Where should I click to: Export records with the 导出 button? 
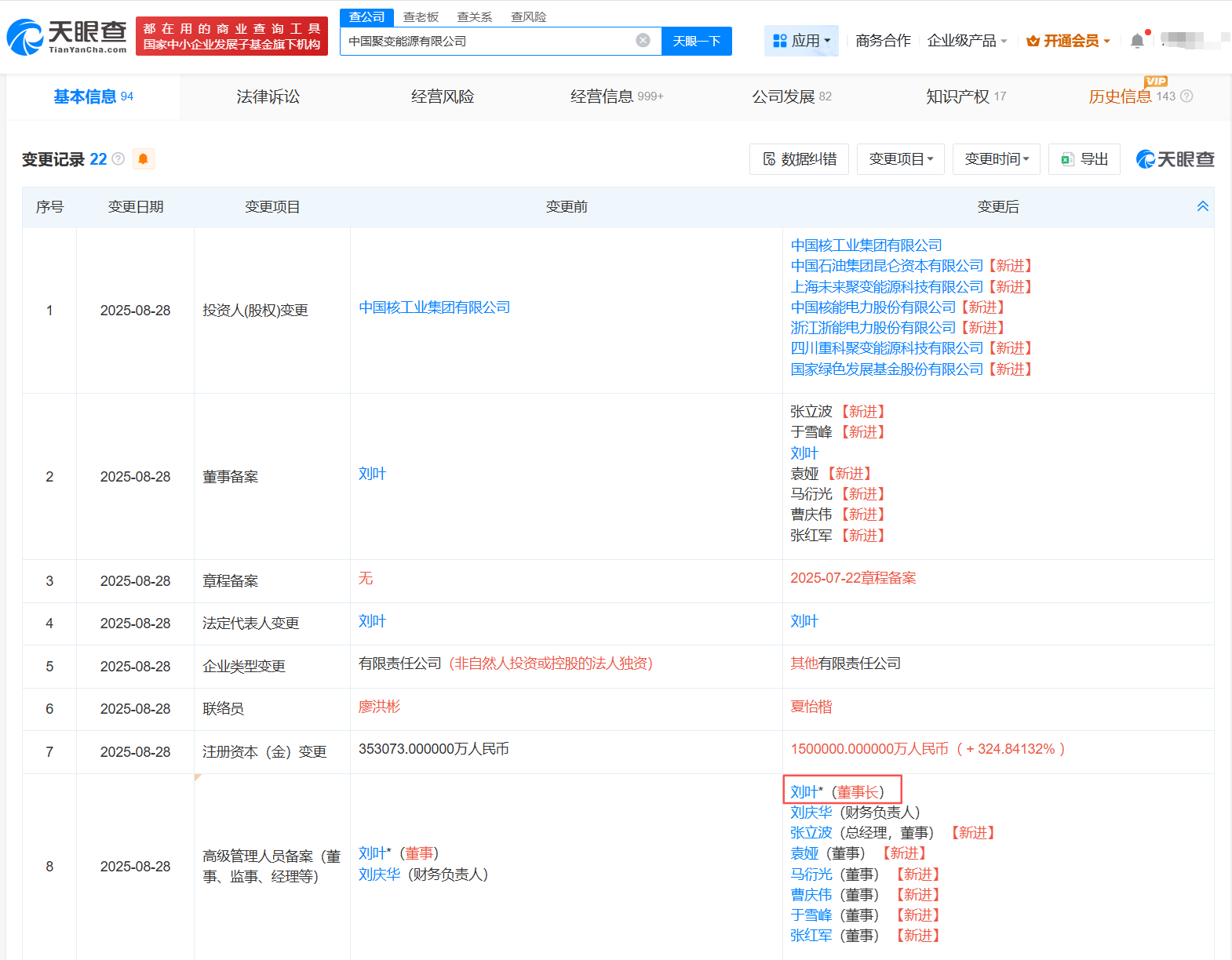tap(1084, 159)
